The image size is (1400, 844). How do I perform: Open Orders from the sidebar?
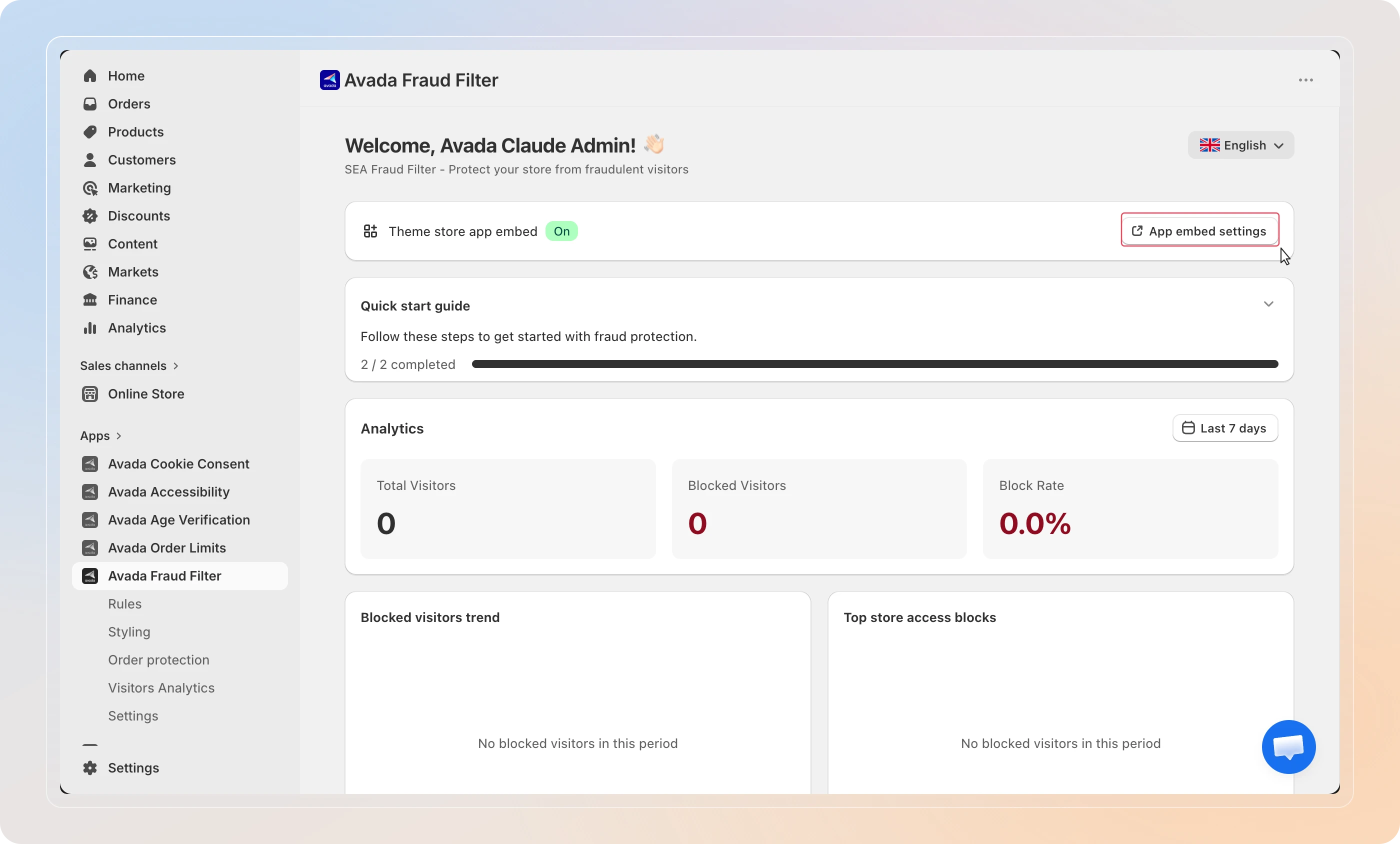click(x=179, y=103)
